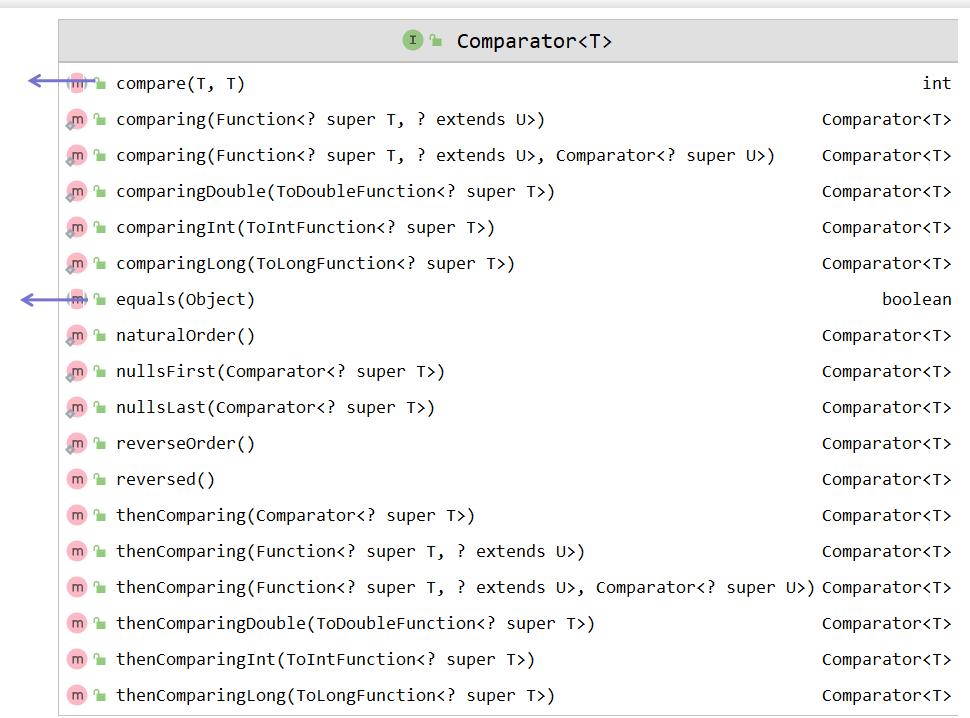This screenshot has width=970, height=718.
Task: Select the Comparator<T> class title
Action: tap(534, 41)
